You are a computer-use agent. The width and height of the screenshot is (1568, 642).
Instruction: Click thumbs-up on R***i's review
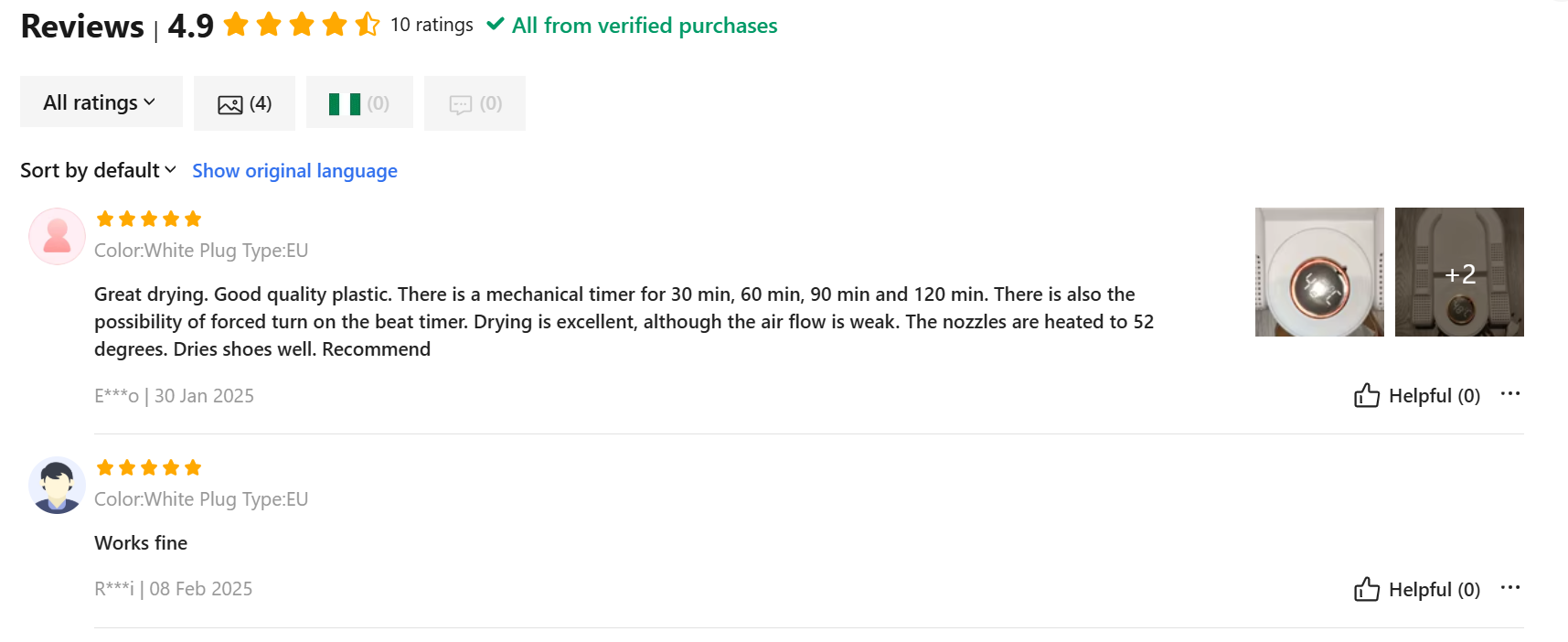(x=1367, y=589)
